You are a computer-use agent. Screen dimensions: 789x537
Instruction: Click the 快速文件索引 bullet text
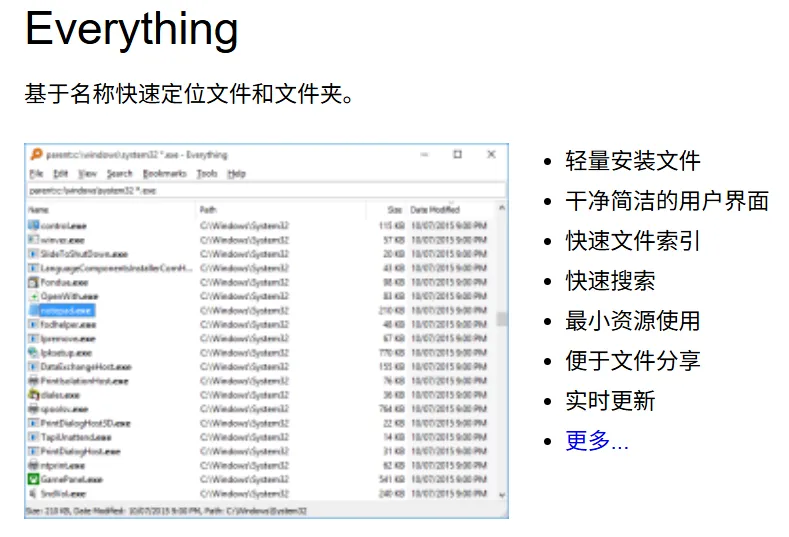click(x=633, y=241)
